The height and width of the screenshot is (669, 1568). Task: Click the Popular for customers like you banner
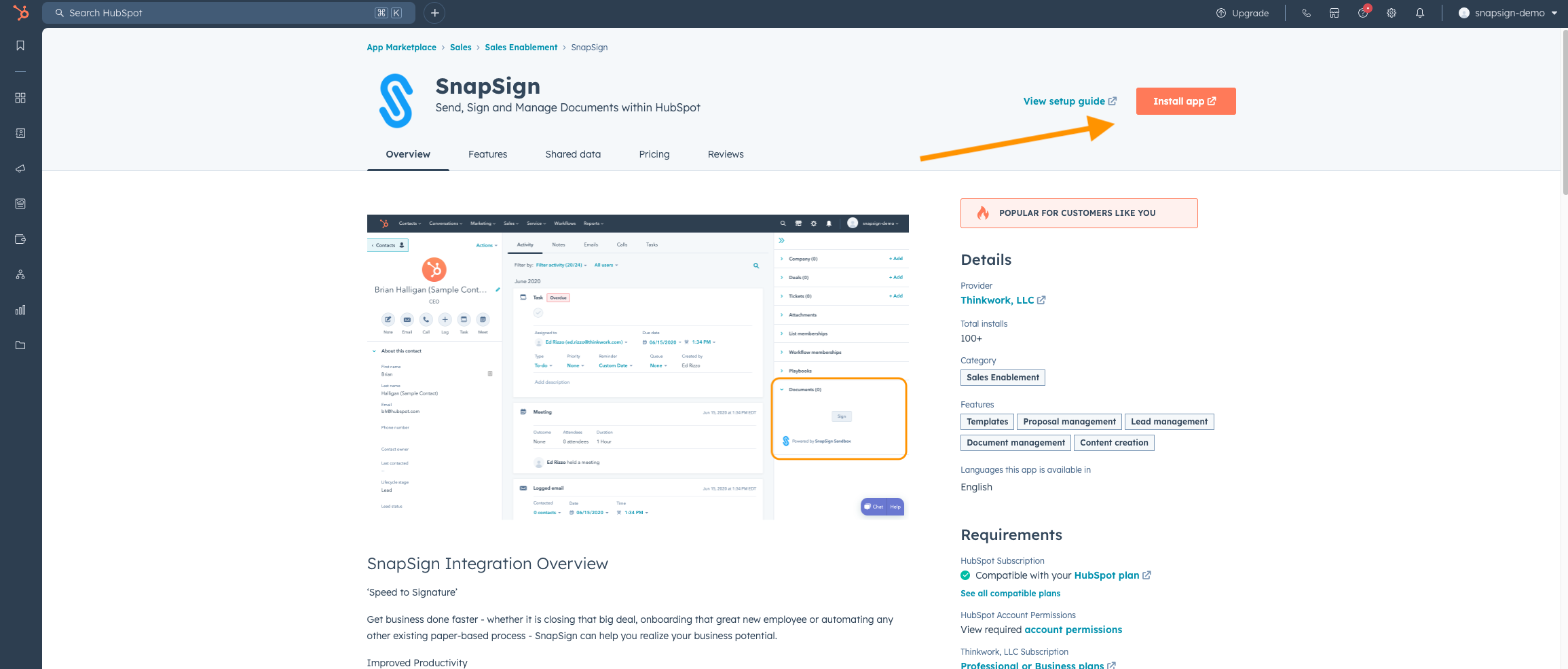pos(1079,213)
